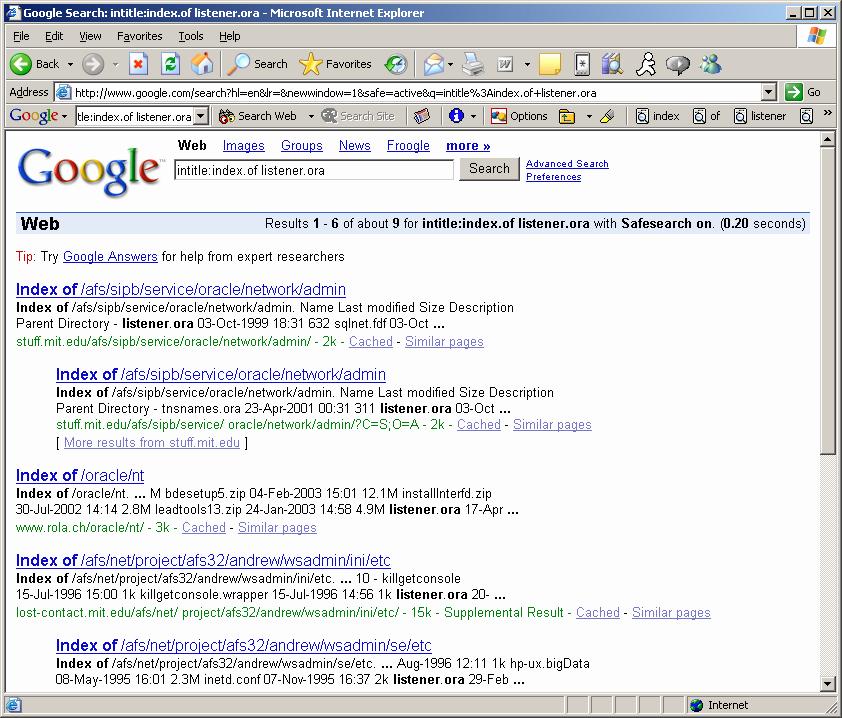
Task: Click the Search Web binoculars button
Action: click(257, 115)
